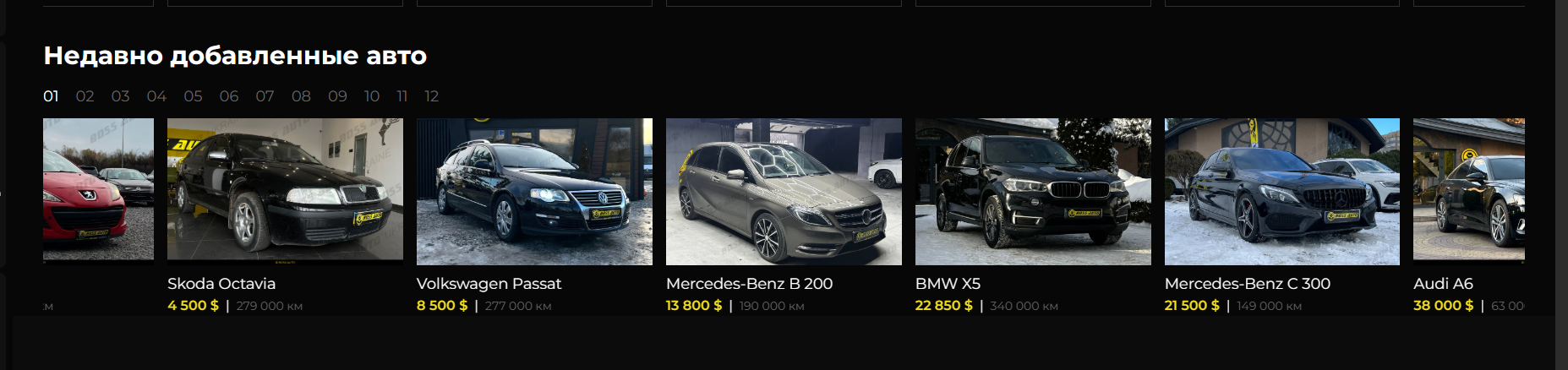Click the 22 850 $ BMW price
Image resolution: width=1568 pixels, height=370 pixels.
943,306
